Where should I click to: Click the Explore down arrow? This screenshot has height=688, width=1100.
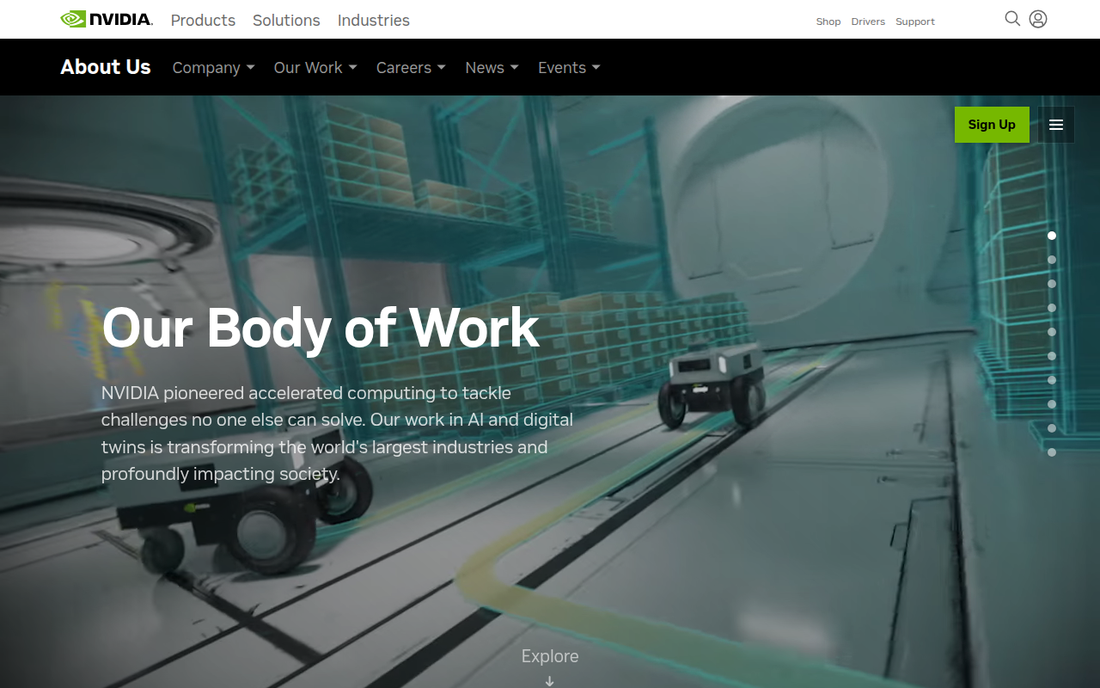[x=549, y=680]
